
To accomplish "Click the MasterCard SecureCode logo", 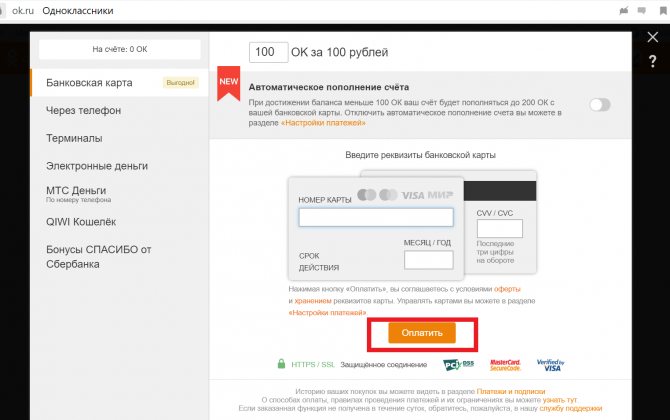I will pyautogui.click(x=505, y=365).
